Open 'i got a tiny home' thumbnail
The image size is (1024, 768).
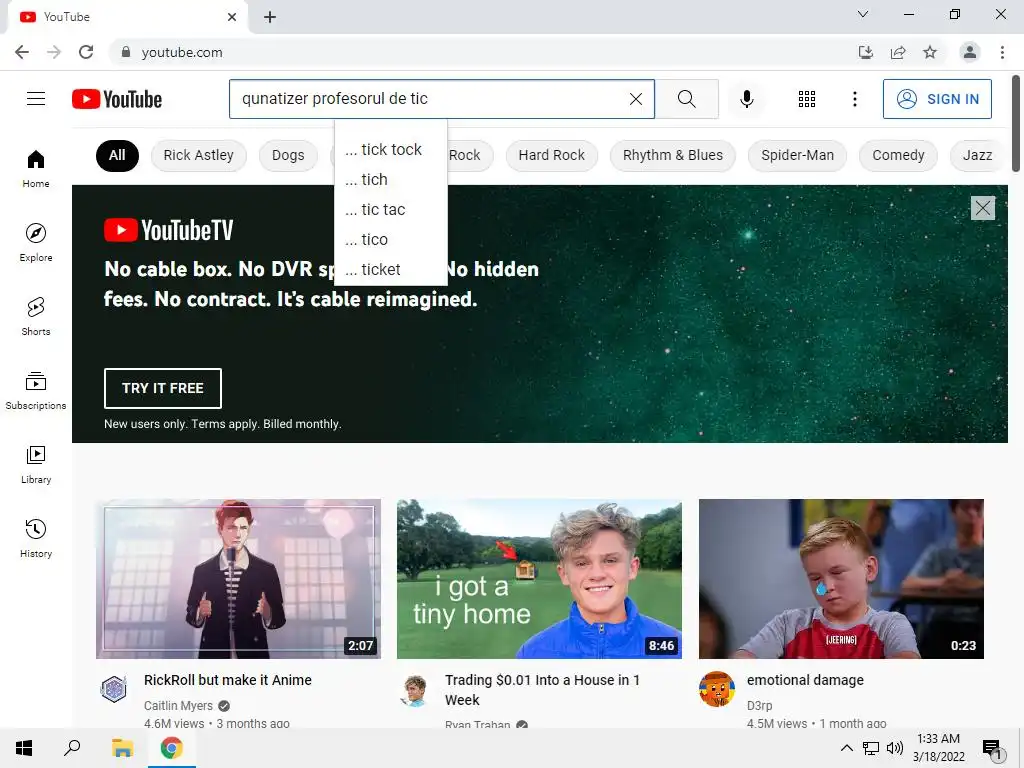coord(539,579)
